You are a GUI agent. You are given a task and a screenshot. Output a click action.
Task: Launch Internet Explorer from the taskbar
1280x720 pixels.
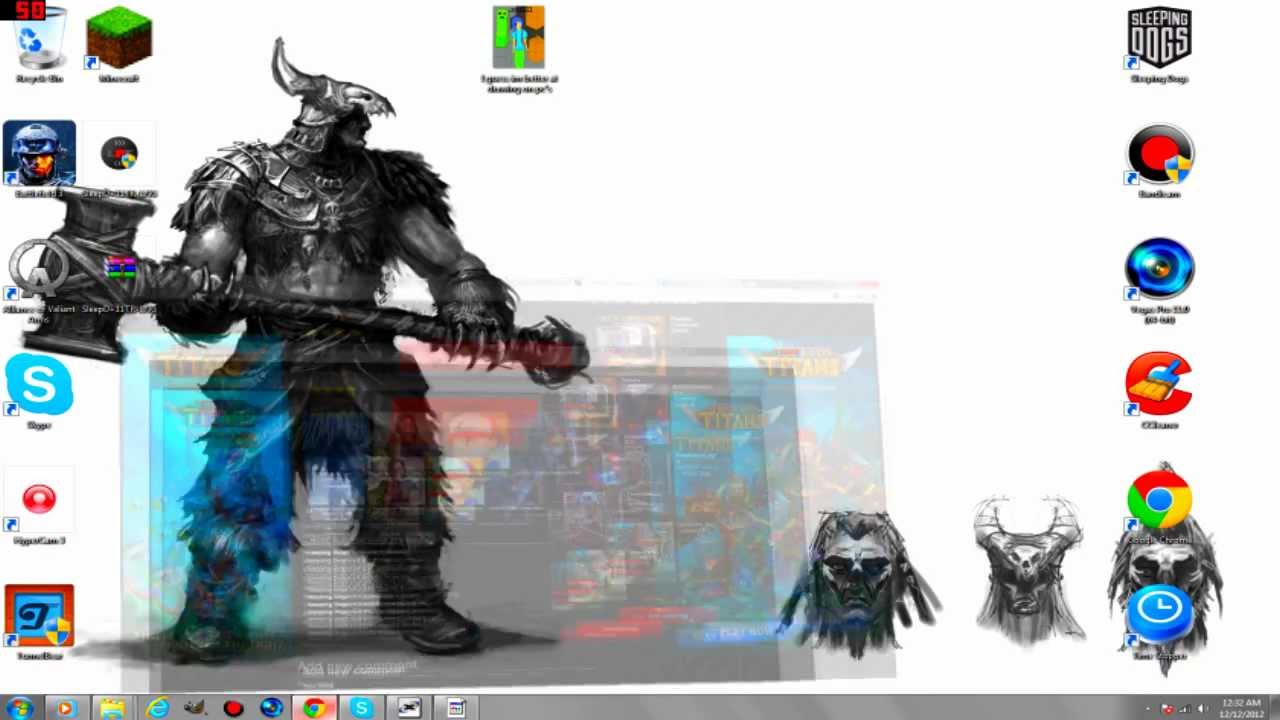click(157, 708)
